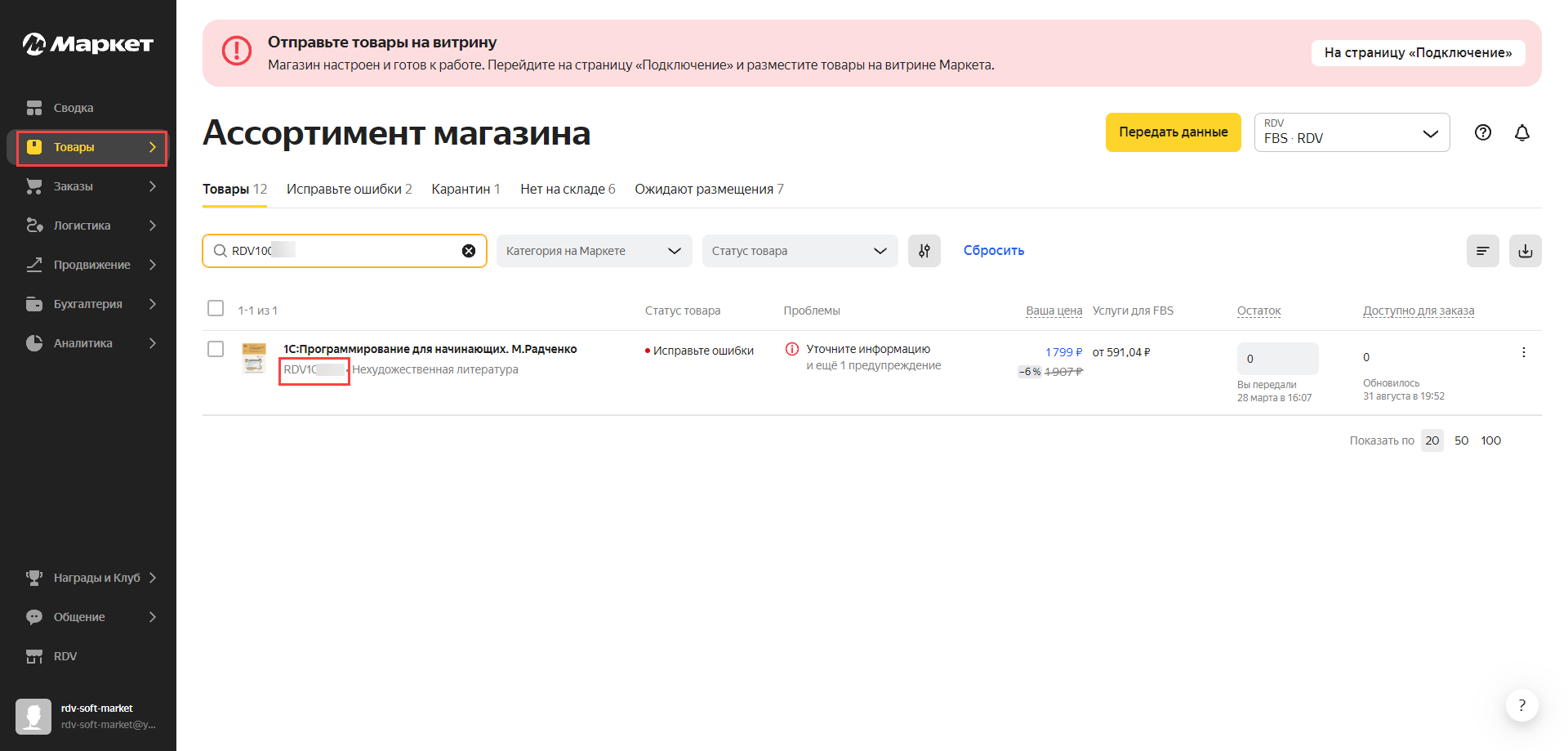Tick the checkbox for 1С:Программирование product
Viewport: 1568px width, 751px height.
(216, 349)
